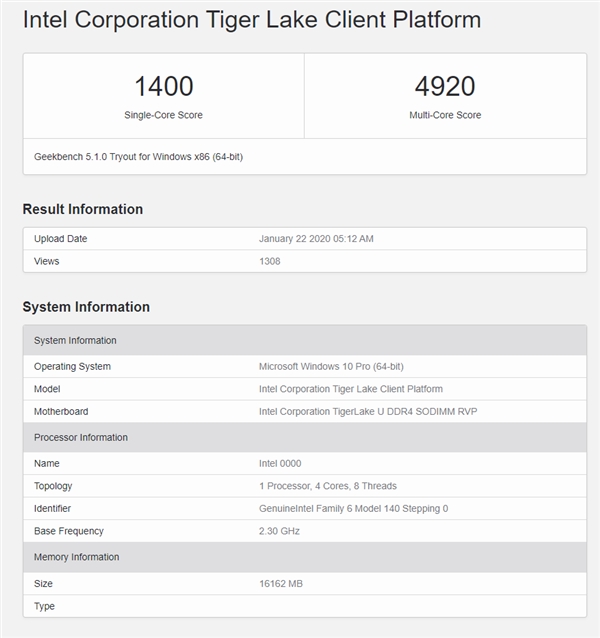Click the 'Identifier' label

coord(52,509)
